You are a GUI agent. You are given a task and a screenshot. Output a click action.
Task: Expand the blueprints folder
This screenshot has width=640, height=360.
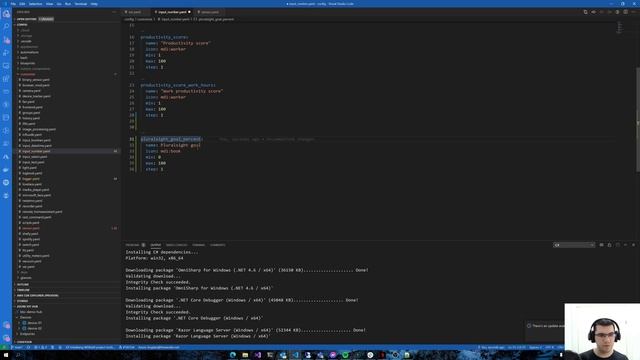coord(27,63)
